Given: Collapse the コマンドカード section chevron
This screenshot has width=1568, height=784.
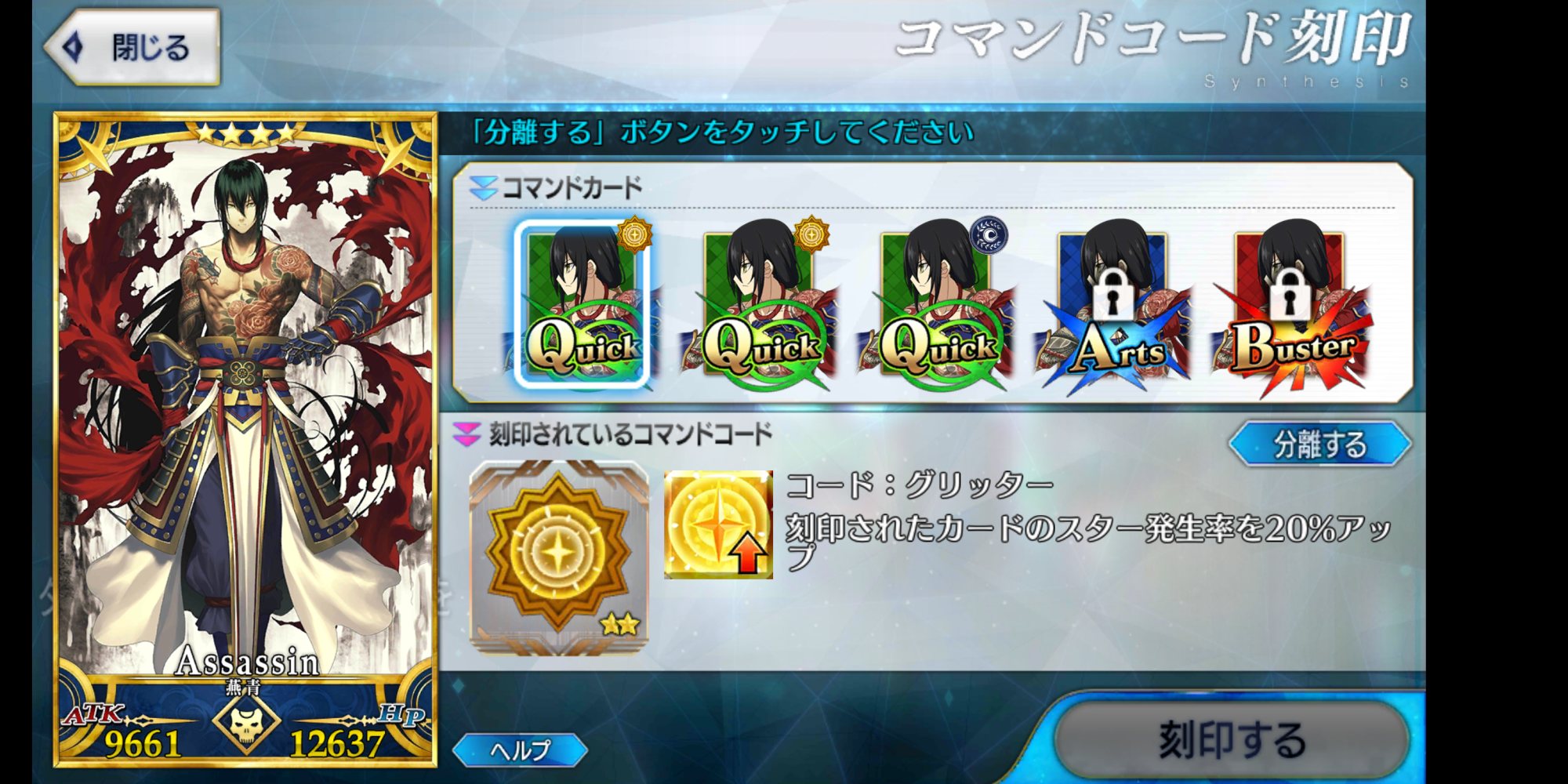Looking at the screenshot, I should (x=483, y=187).
